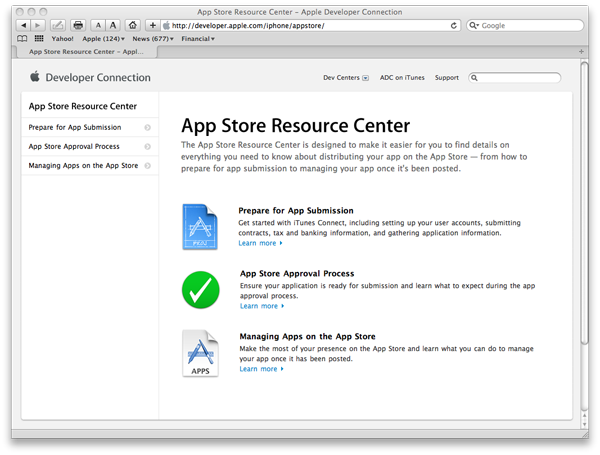The width and height of the screenshot is (600, 455).
Task: Click the large App Store Resource Center page title
Action: point(295,126)
